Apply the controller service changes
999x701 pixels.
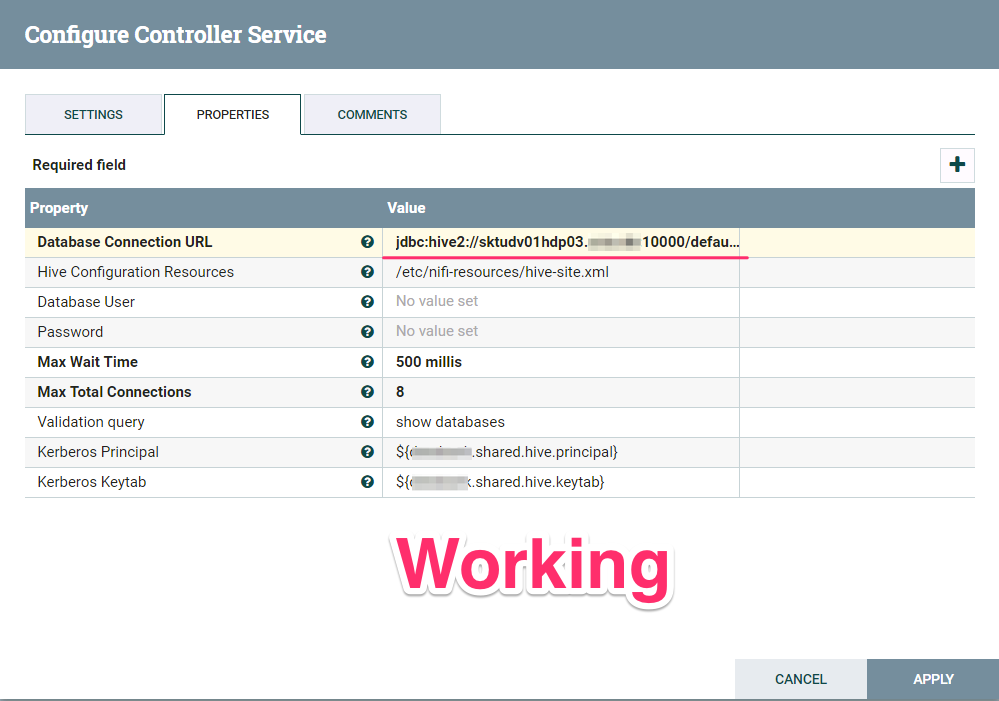tap(933, 679)
